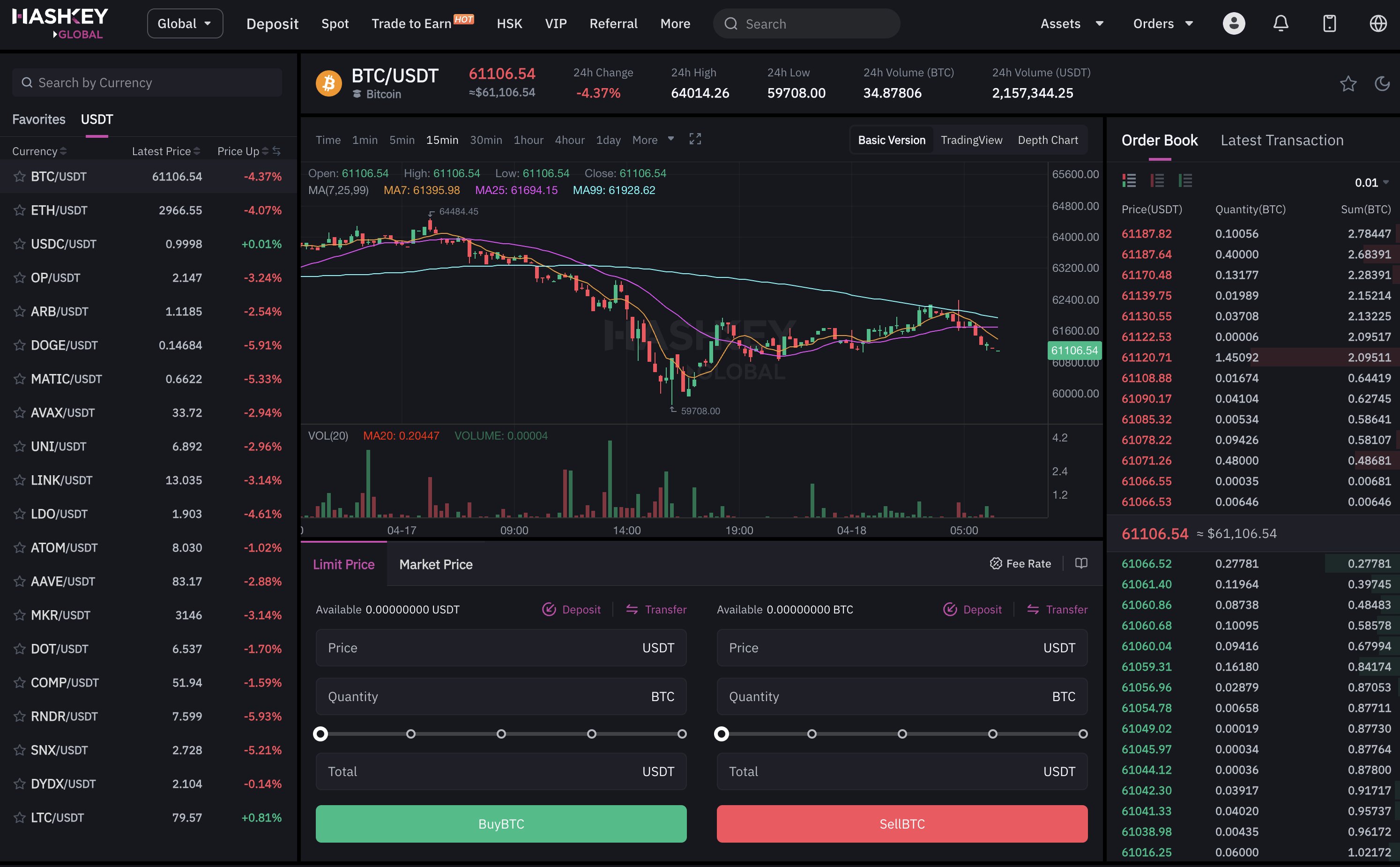Image resolution: width=1400 pixels, height=867 pixels.
Task: Show order book buys-only view
Action: [1185, 180]
